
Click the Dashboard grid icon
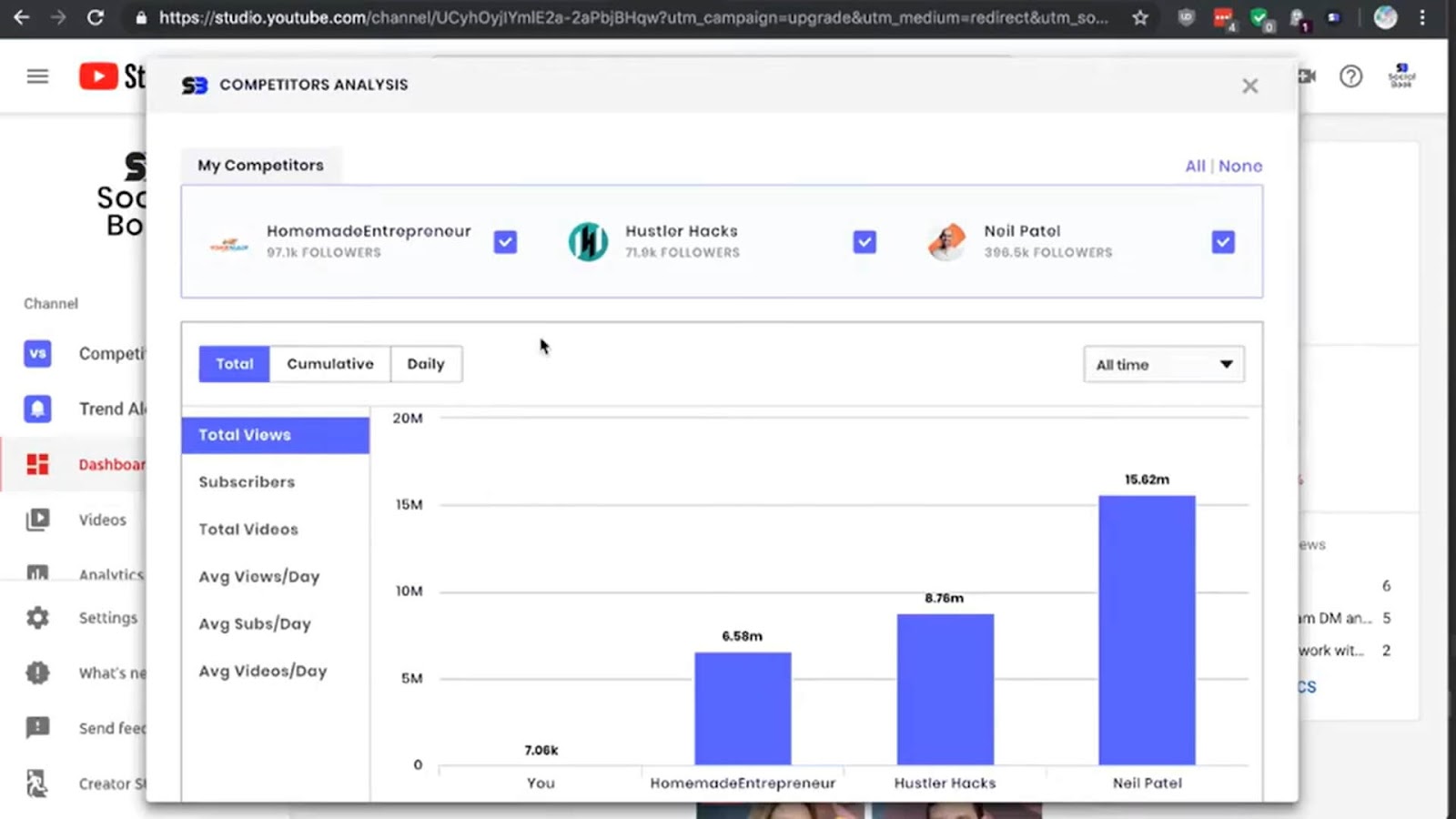(x=37, y=464)
